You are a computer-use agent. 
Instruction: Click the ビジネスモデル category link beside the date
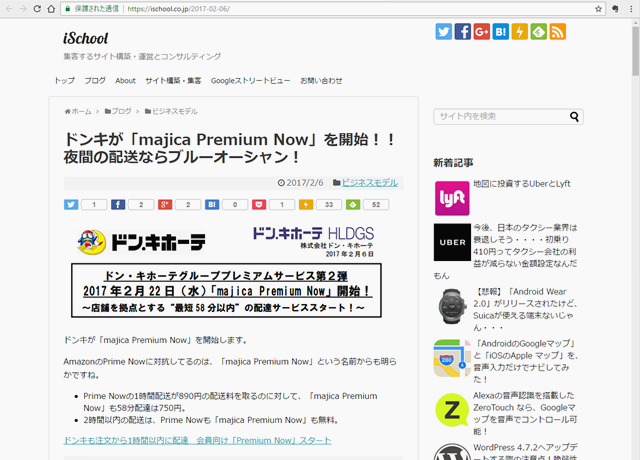coord(369,183)
